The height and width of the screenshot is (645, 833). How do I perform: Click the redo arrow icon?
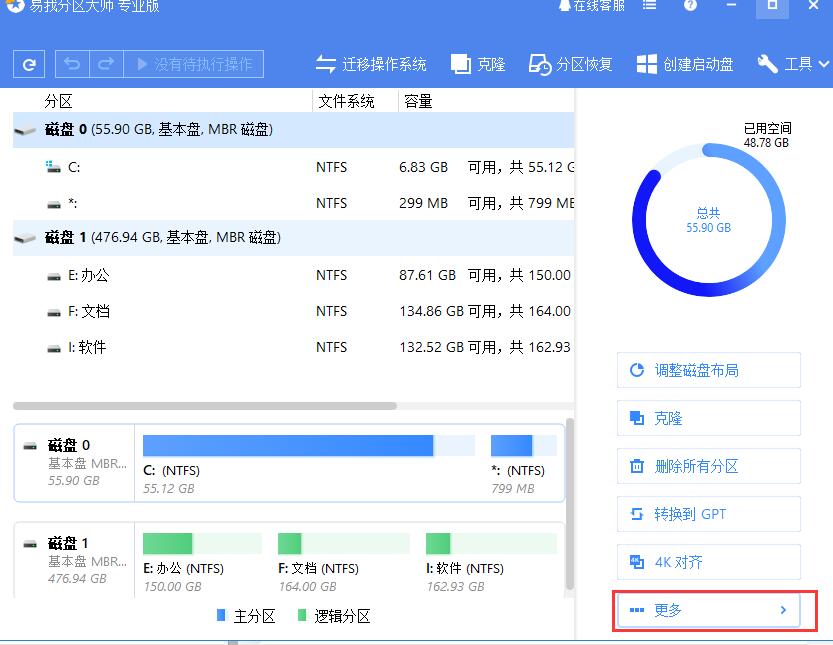pyautogui.click(x=104, y=65)
